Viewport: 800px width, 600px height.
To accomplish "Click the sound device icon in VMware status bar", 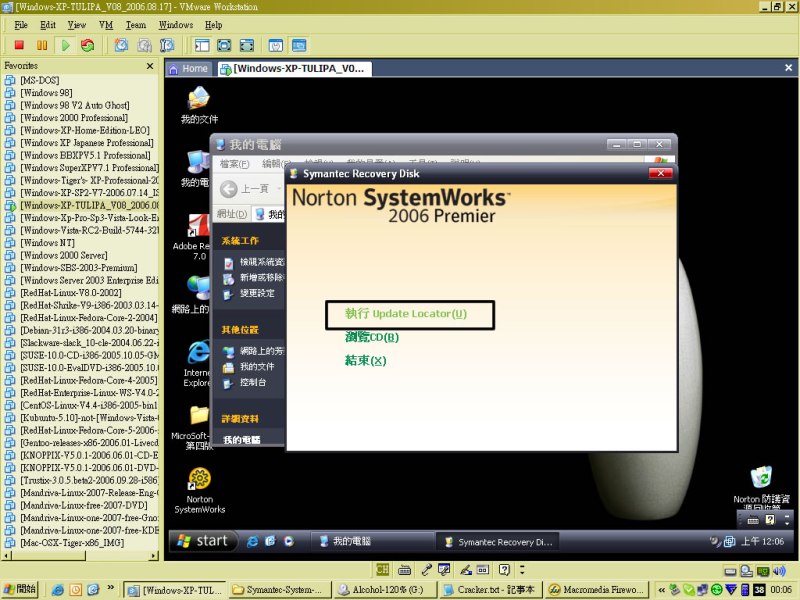I will coord(779,570).
